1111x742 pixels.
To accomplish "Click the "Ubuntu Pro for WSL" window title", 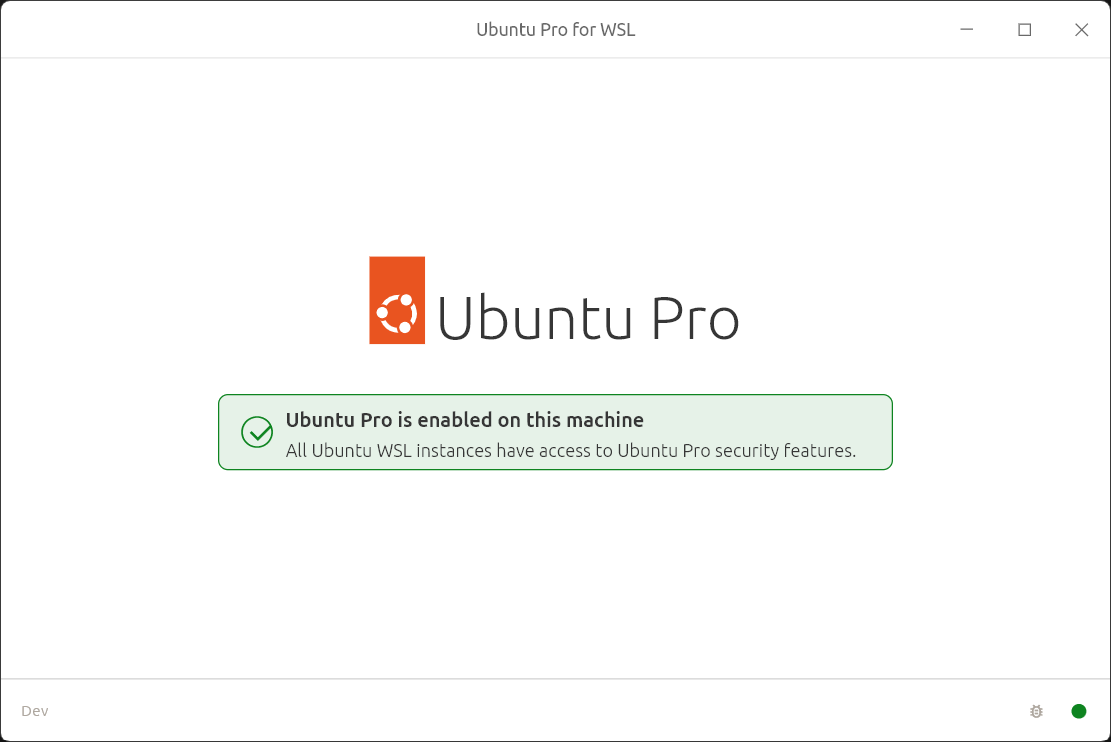I will pos(555,30).
